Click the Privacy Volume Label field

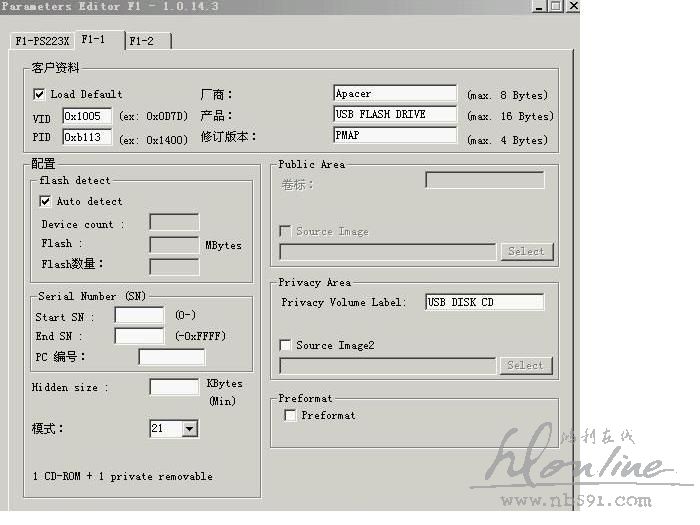point(484,302)
